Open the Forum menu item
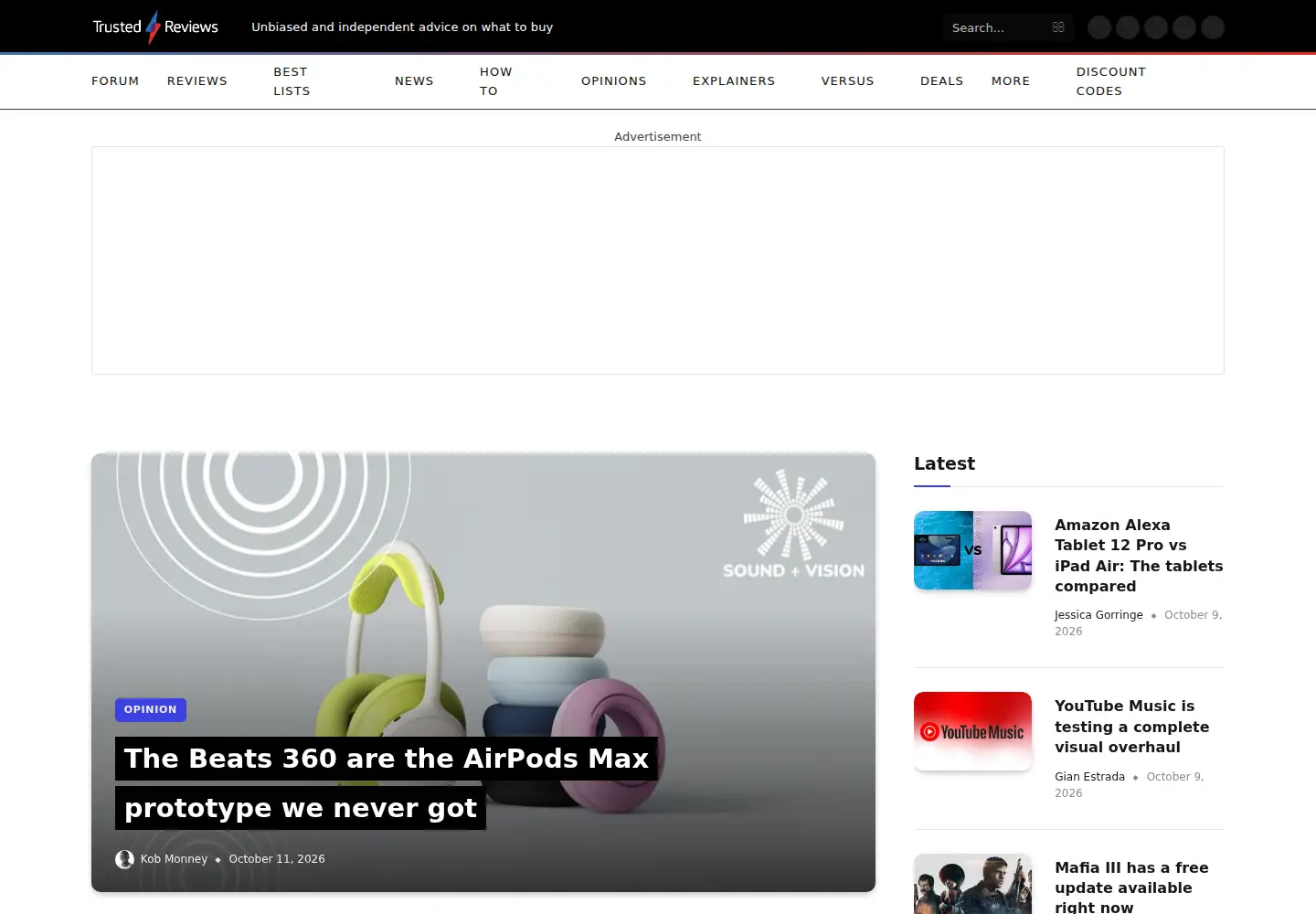Viewport: 1316px width, 914px height. (115, 81)
